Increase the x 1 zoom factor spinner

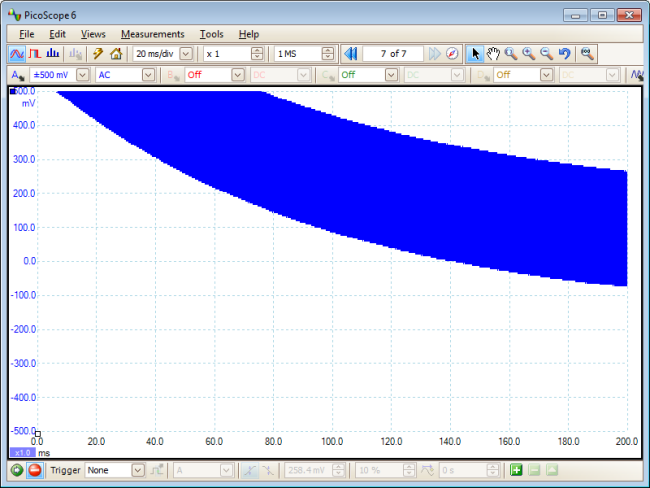click(258, 50)
